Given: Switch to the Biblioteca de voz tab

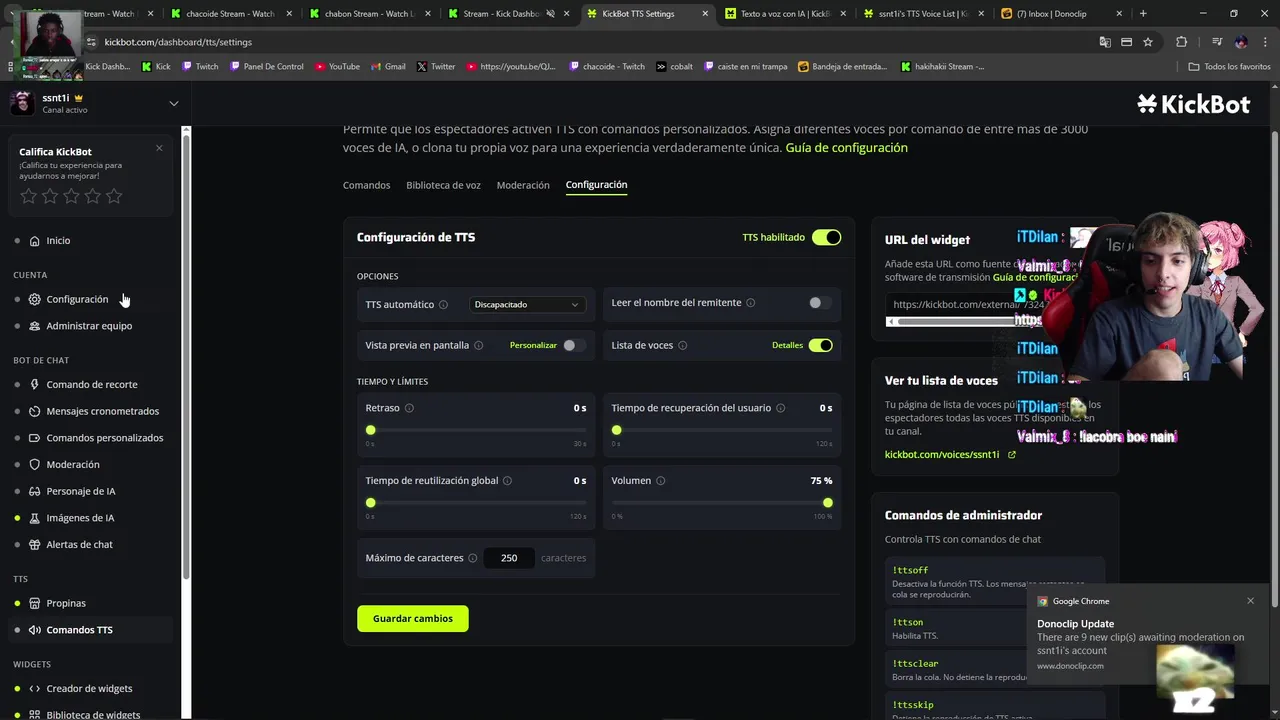Looking at the screenshot, I should [x=443, y=185].
